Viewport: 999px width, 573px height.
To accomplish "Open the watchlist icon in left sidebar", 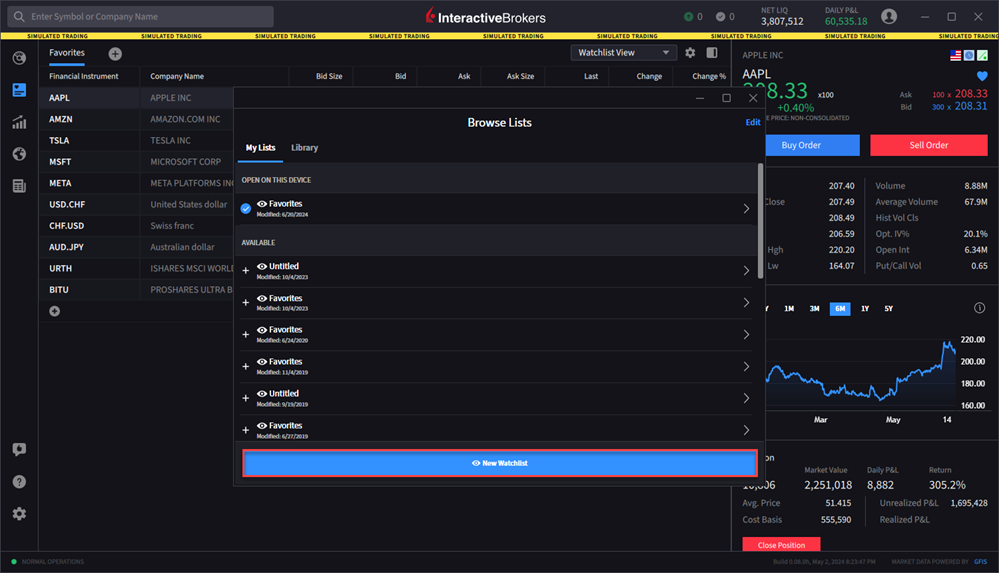I will click(x=19, y=90).
